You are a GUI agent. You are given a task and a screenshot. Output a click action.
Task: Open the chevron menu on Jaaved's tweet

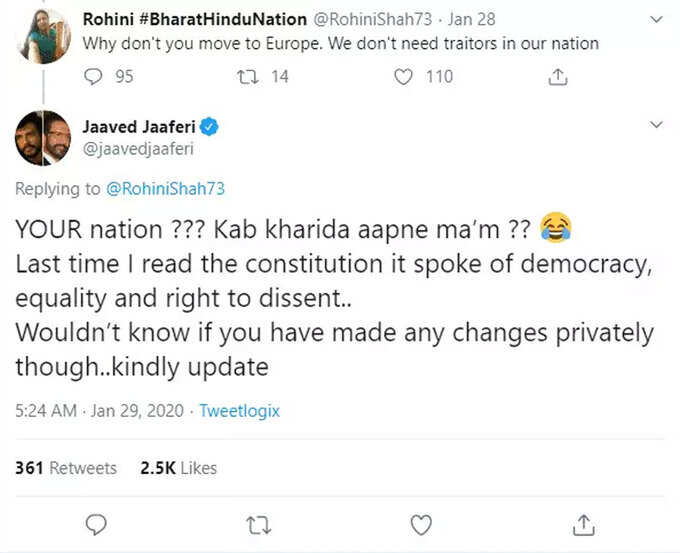click(x=657, y=125)
